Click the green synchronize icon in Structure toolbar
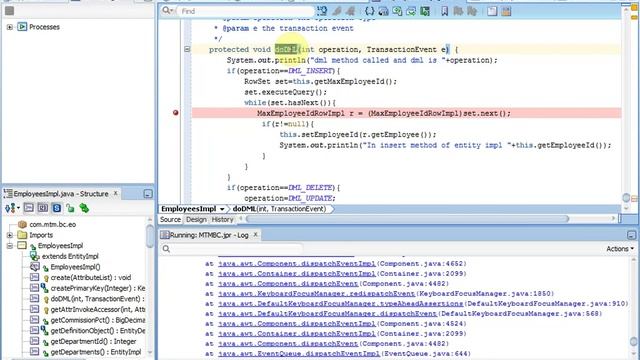Viewport: 640px width, 360px height. pos(84,208)
